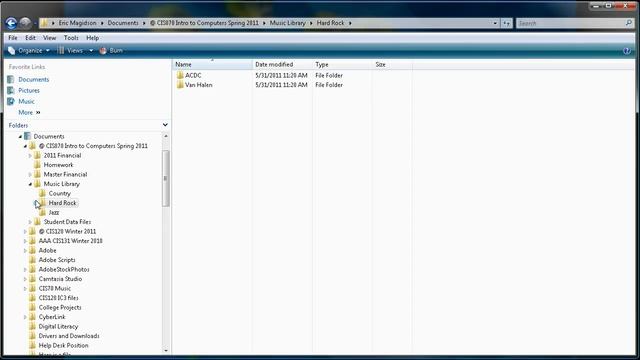
Task: Expand the 2011 Financial tree node
Action: [x=30, y=156]
